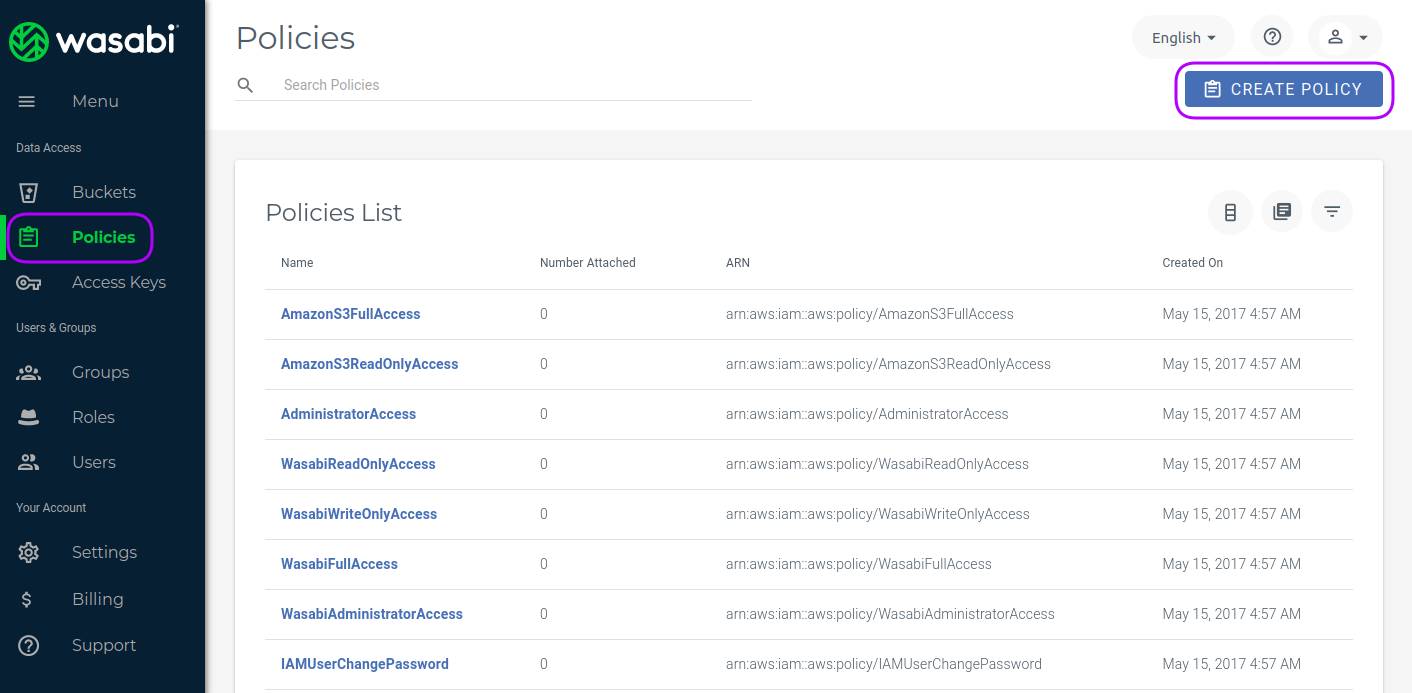Click the Roles hat icon

tap(29, 417)
